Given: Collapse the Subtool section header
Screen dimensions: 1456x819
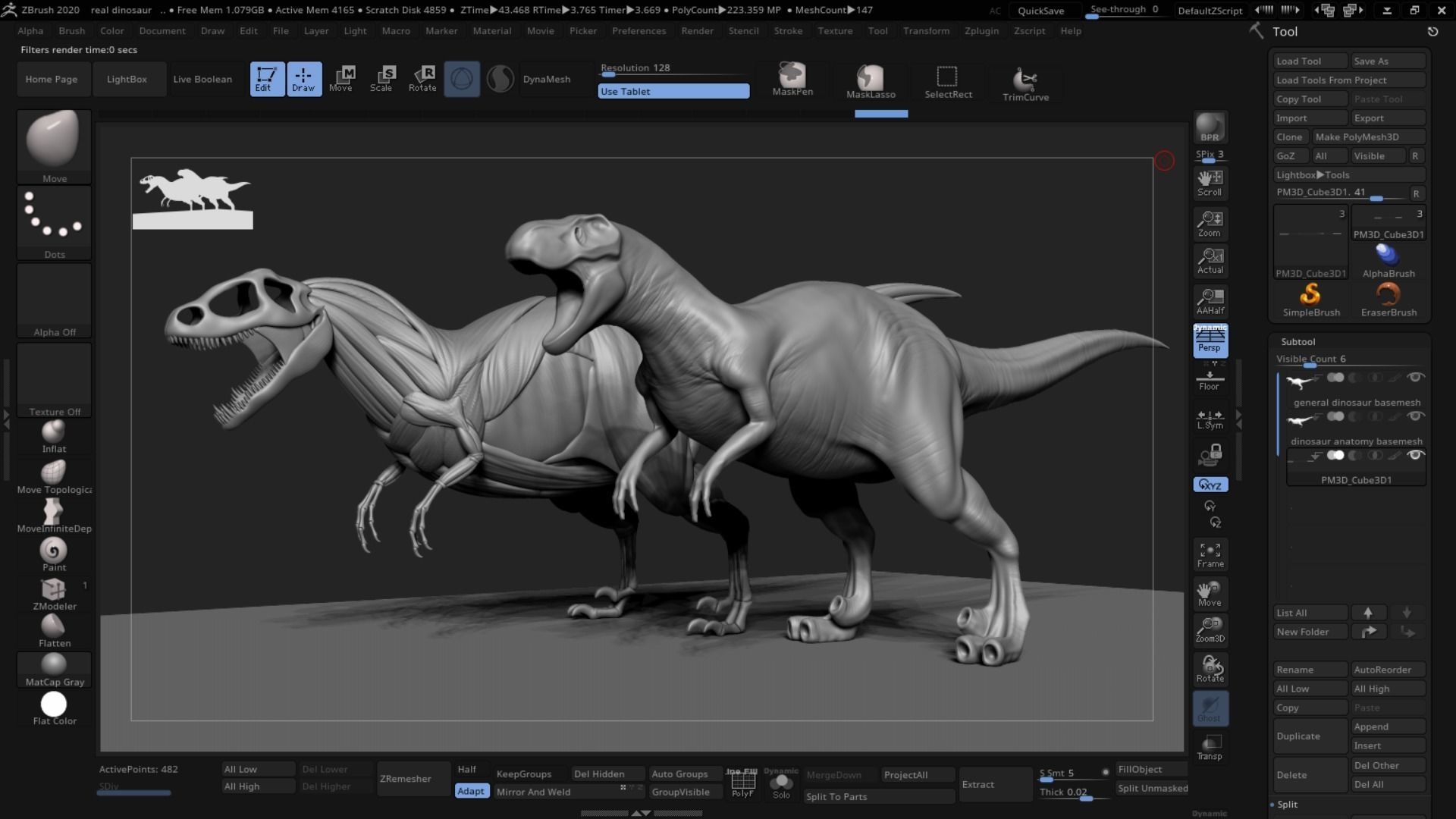Looking at the screenshot, I should tap(1298, 342).
